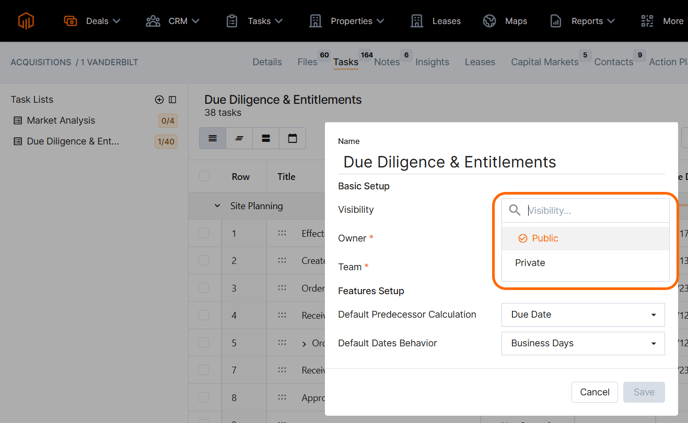Check the select-all checkbox in header
The image size is (688, 423).
[x=204, y=177]
